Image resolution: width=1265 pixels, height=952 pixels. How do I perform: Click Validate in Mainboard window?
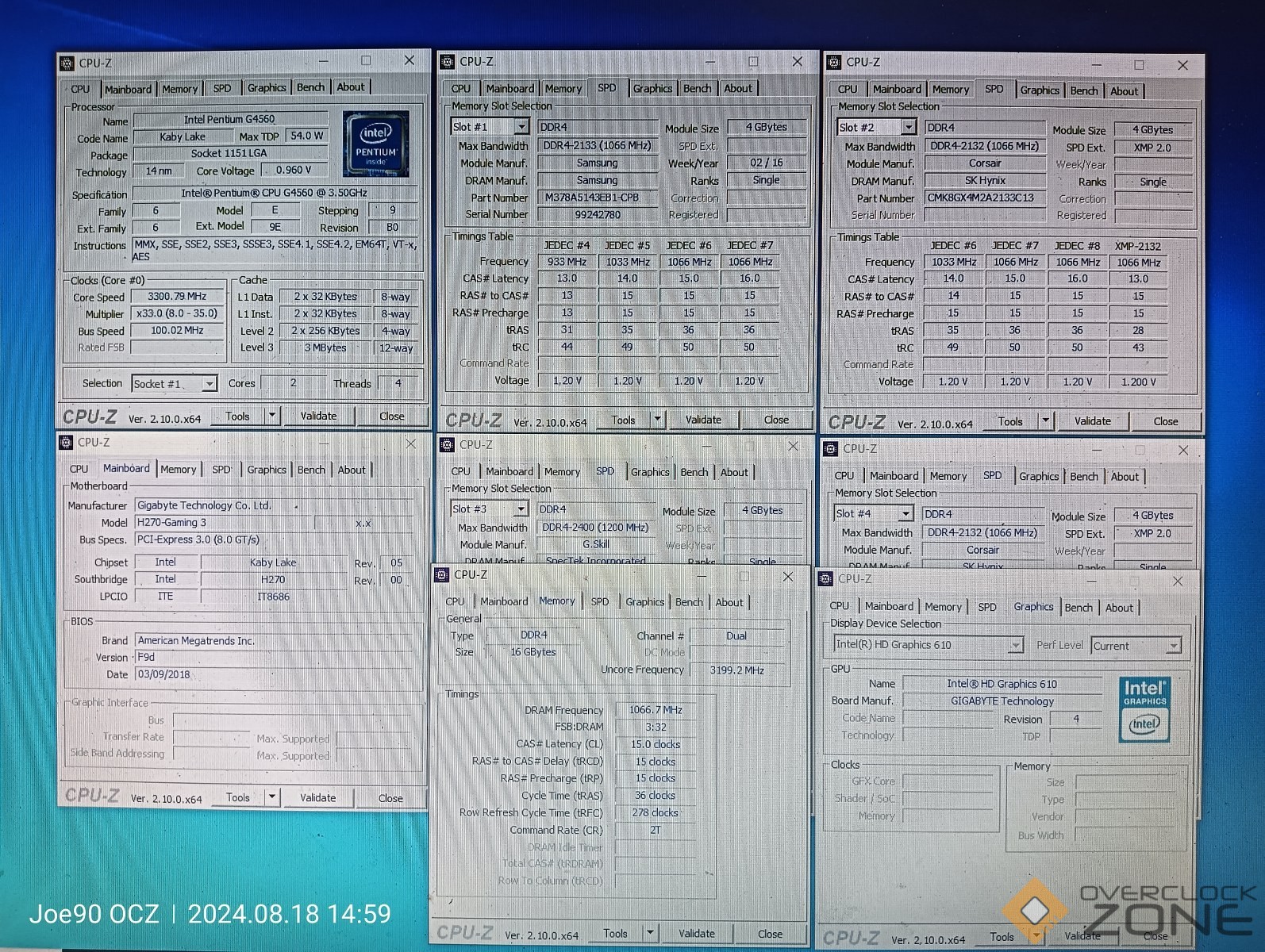tap(317, 797)
